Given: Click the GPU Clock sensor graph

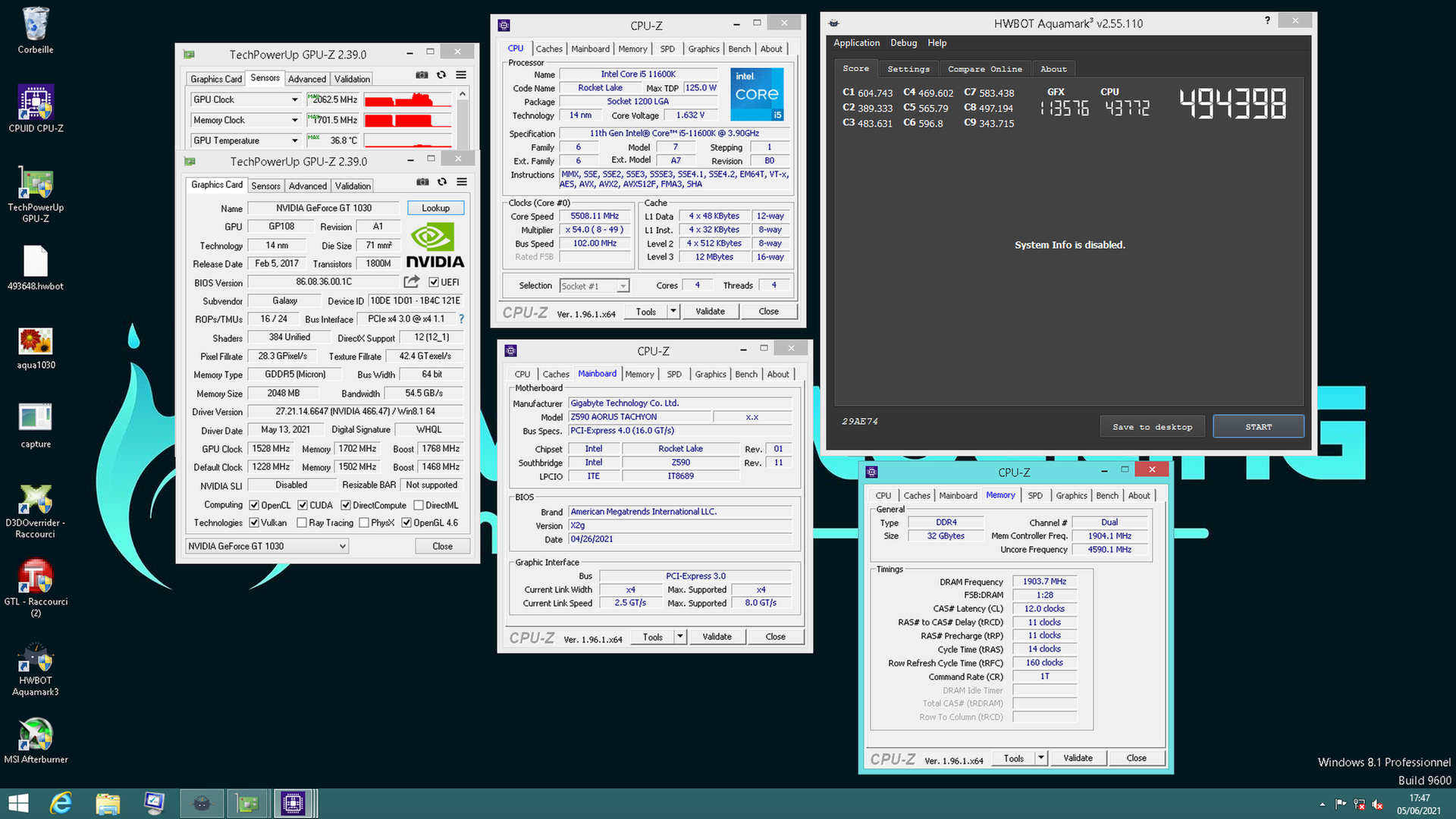Looking at the screenshot, I should coord(408,100).
